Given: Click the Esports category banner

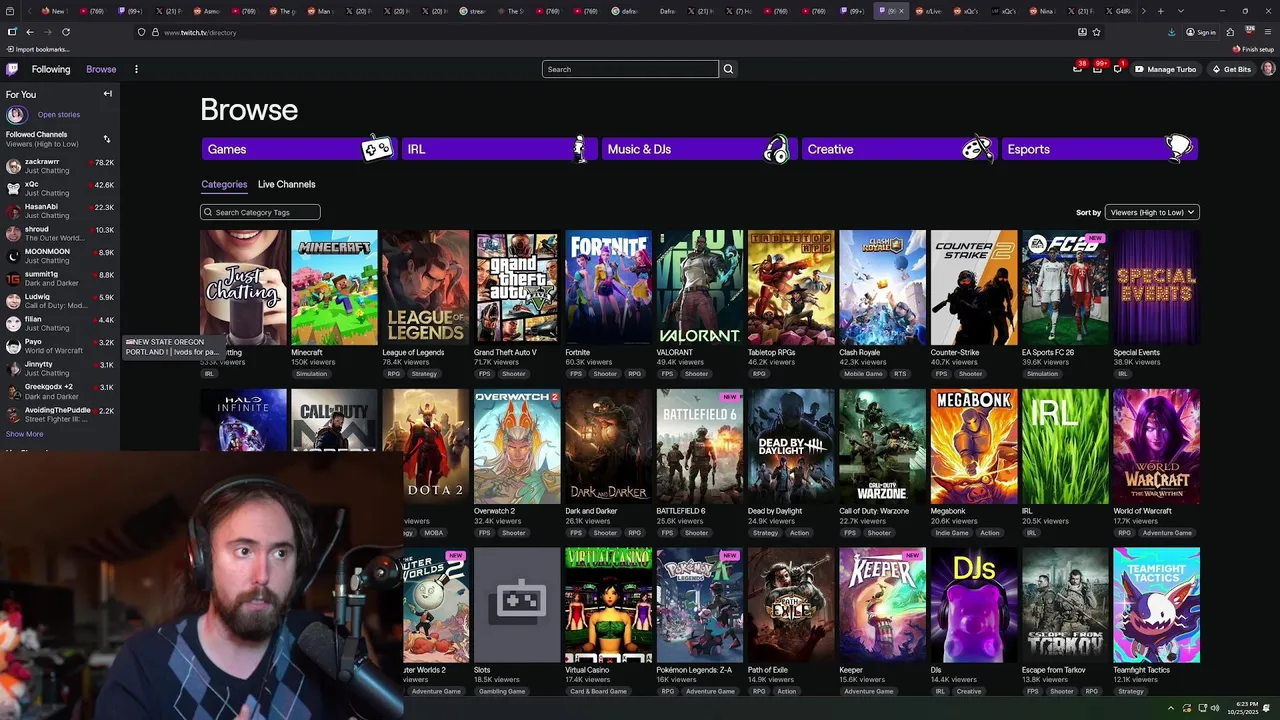Looking at the screenshot, I should [x=1098, y=149].
